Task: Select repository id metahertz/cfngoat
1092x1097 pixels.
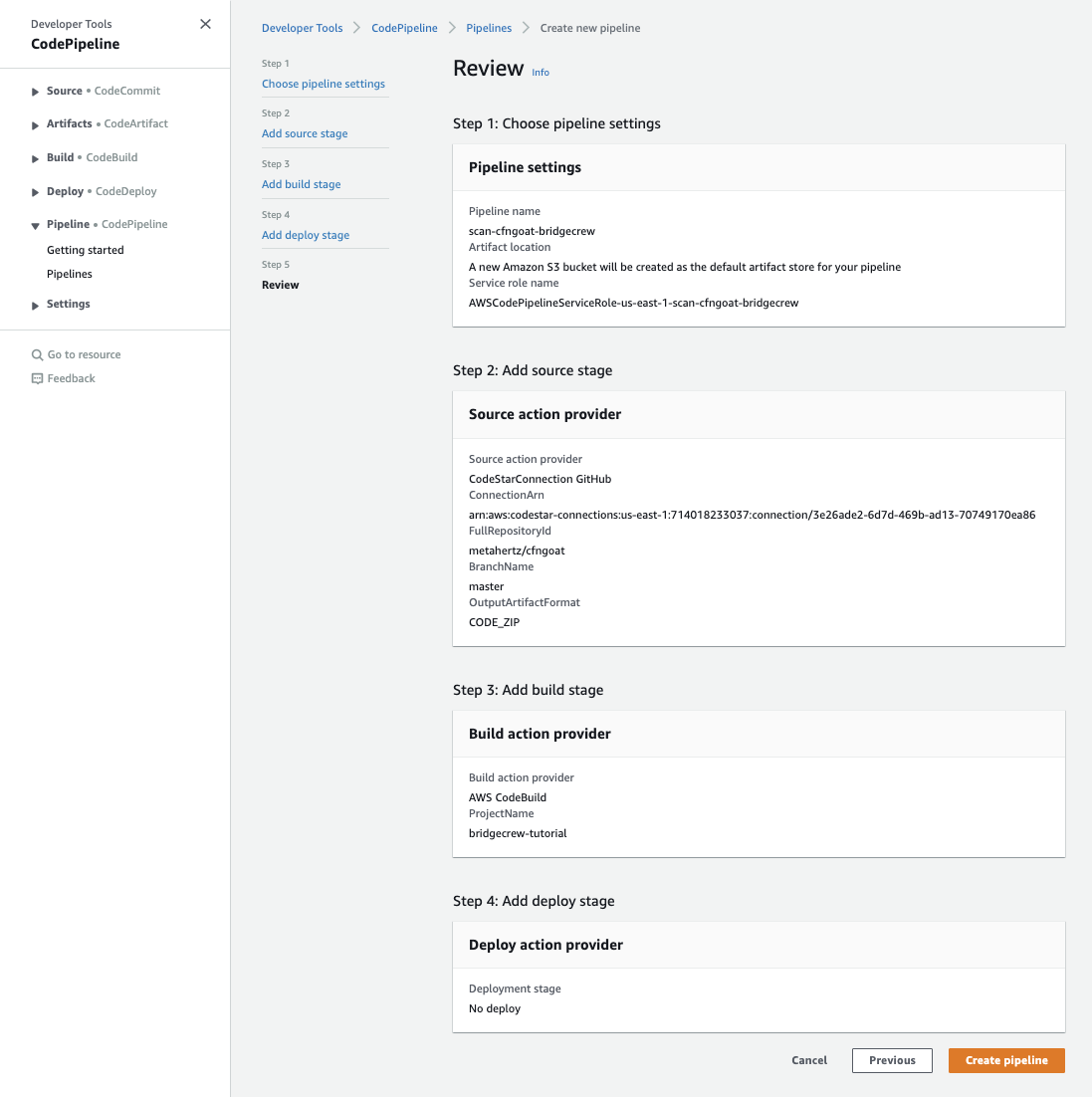Action: coord(517,550)
